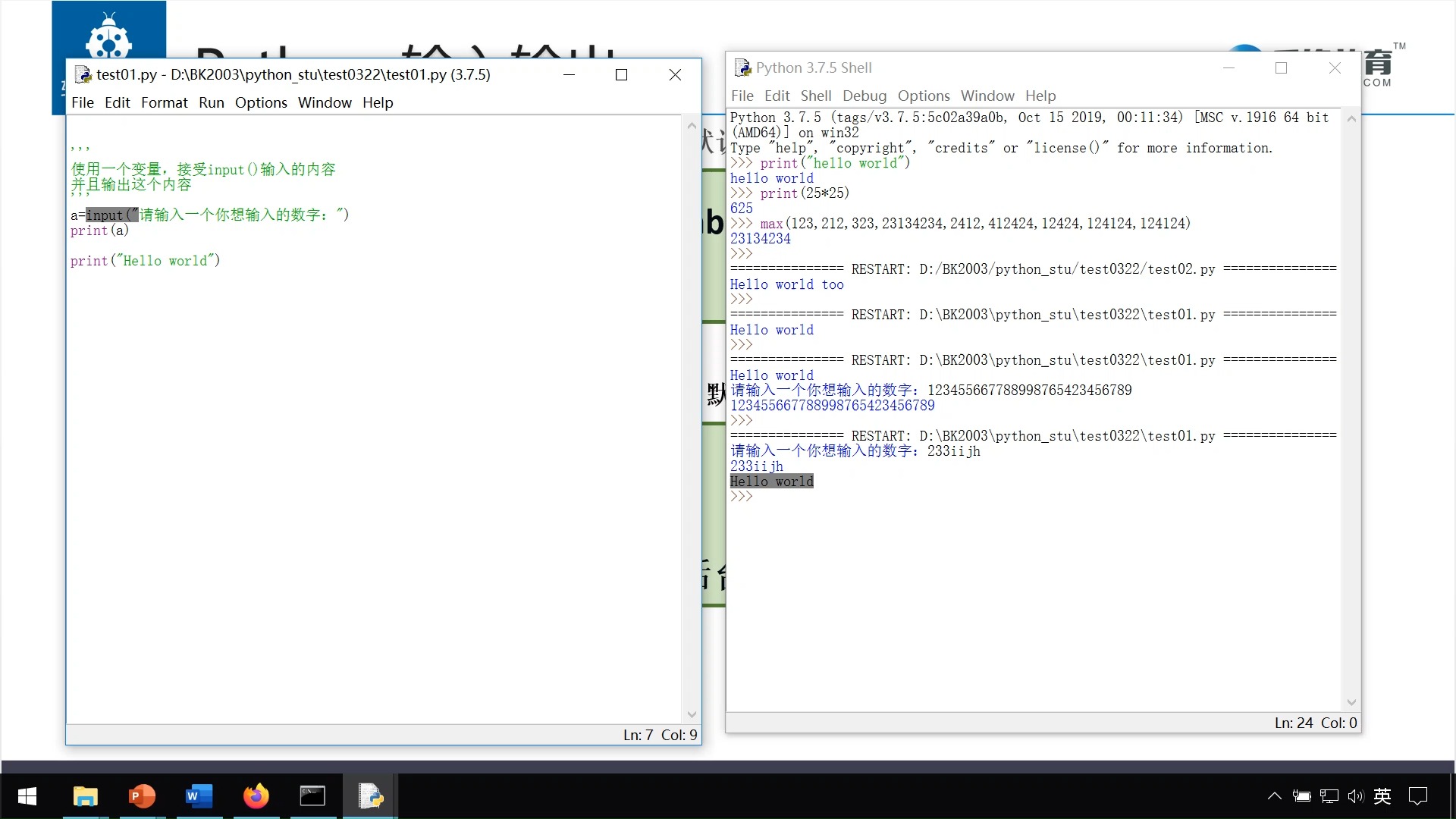Click editor scrollbar down arrow
This screenshot has width=1456, height=819.
pos(691,714)
